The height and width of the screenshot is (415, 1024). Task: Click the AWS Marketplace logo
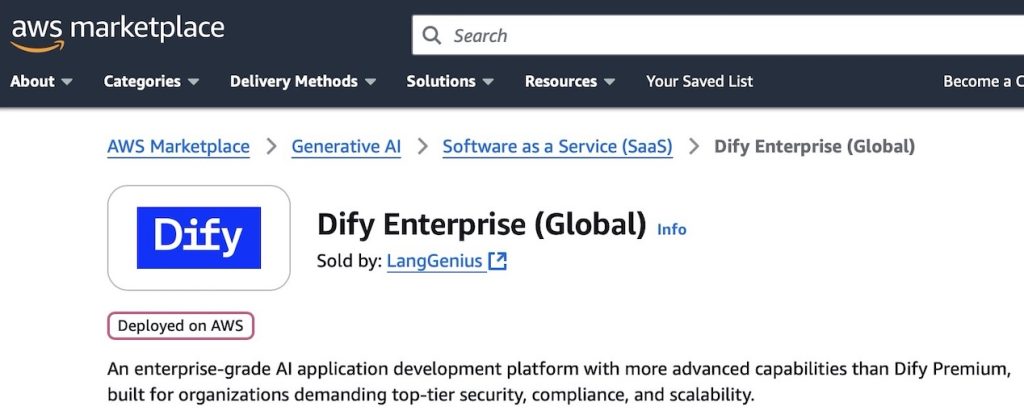click(117, 32)
